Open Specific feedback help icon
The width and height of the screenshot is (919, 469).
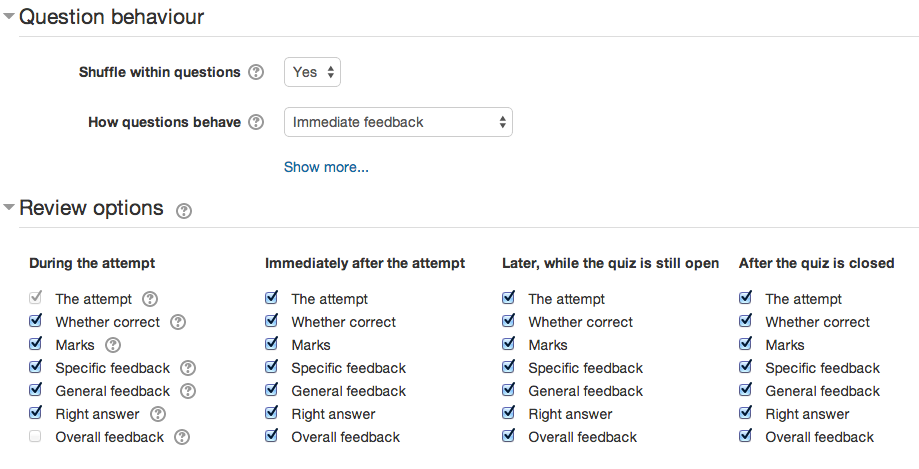tap(188, 368)
